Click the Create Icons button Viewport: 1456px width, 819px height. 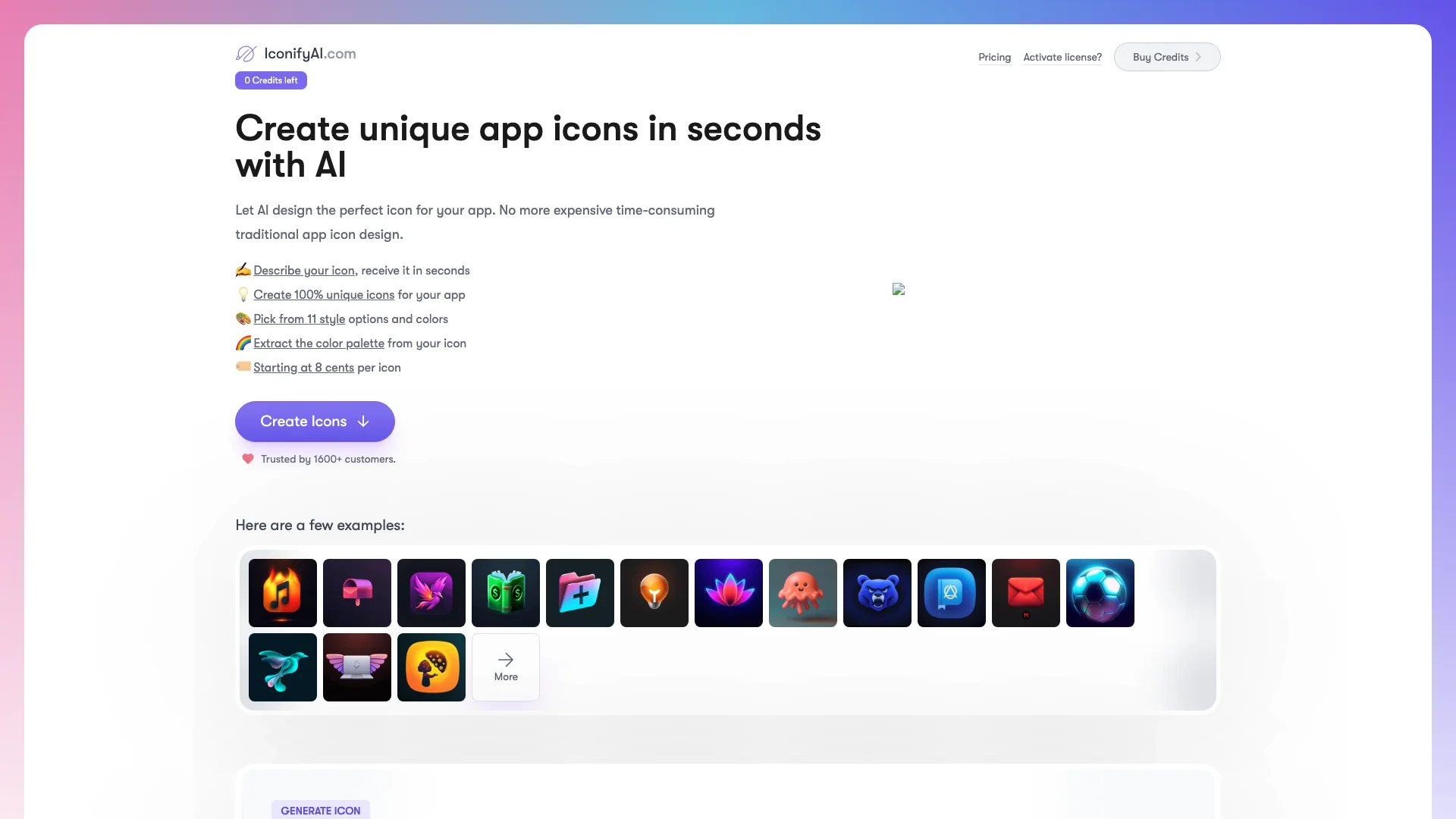315,421
